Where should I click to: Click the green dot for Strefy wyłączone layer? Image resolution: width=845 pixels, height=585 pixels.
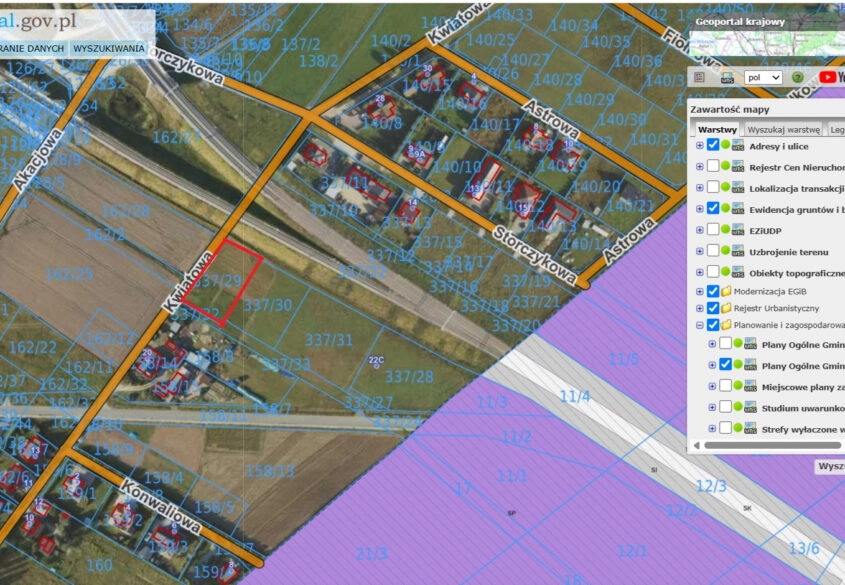pyautogui.click(x=738, y=428)
